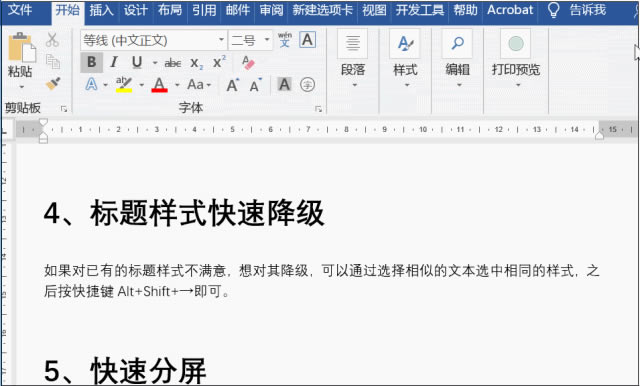Expand the 样式 styles gallery
The width and height of the screenshot is (640, 386).
(x=405, y=59)
